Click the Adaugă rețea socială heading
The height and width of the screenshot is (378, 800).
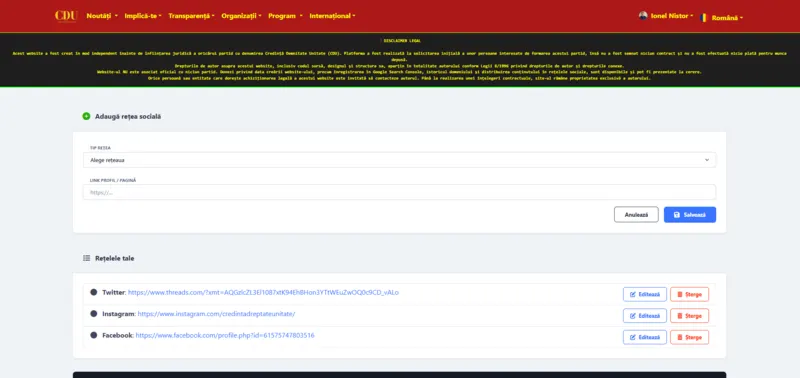128,116
